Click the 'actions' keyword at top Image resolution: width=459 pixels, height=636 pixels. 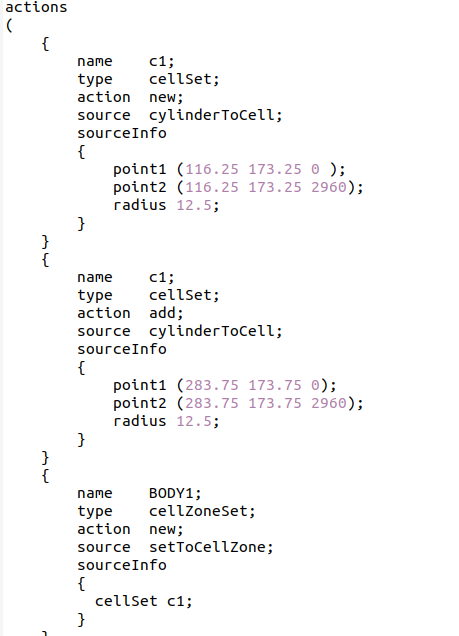[x=36, y=7]
